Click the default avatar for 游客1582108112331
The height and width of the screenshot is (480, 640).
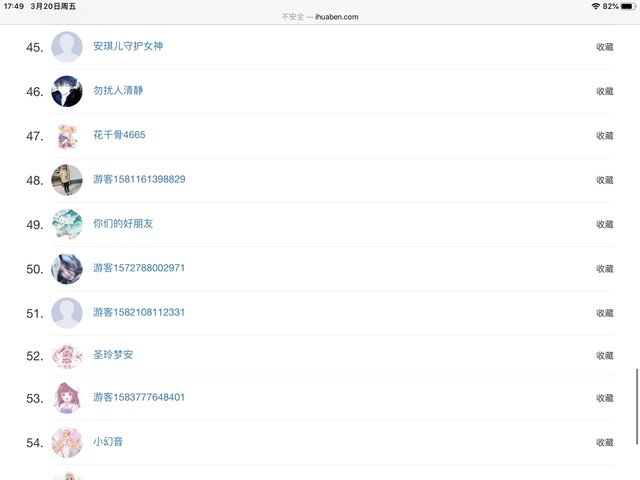(x=67, y=313)
